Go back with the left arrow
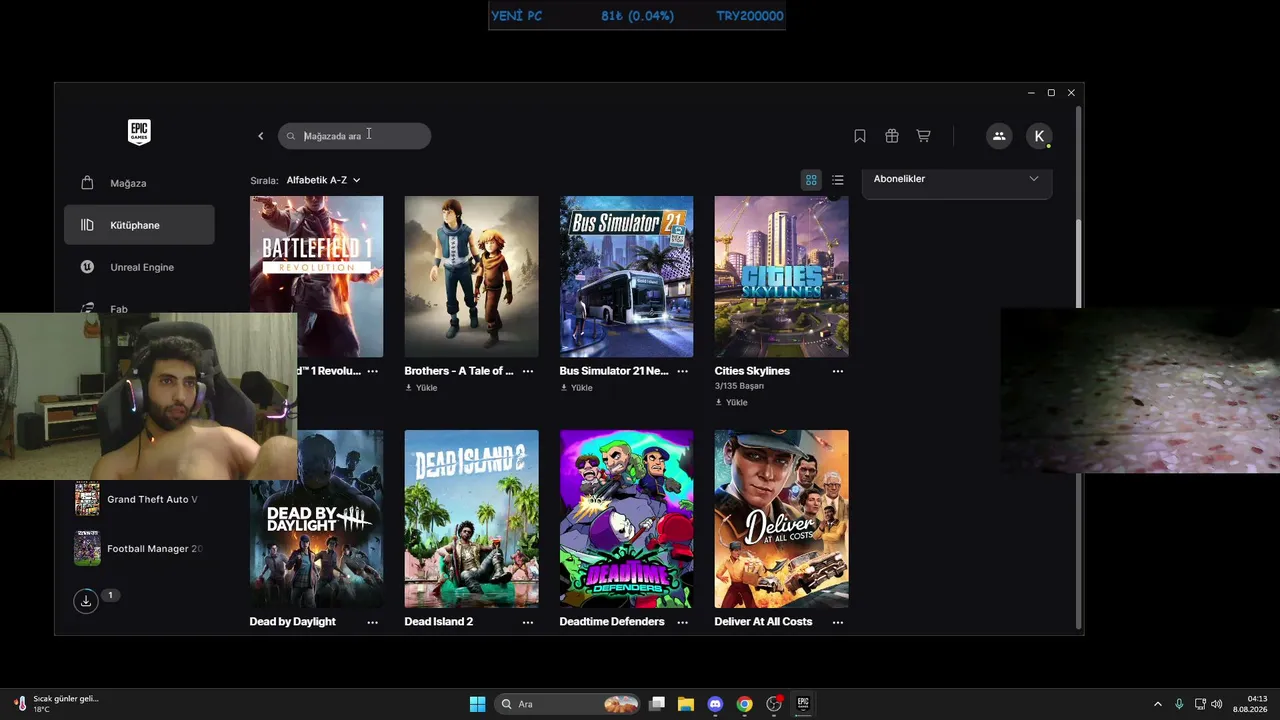 261,136
